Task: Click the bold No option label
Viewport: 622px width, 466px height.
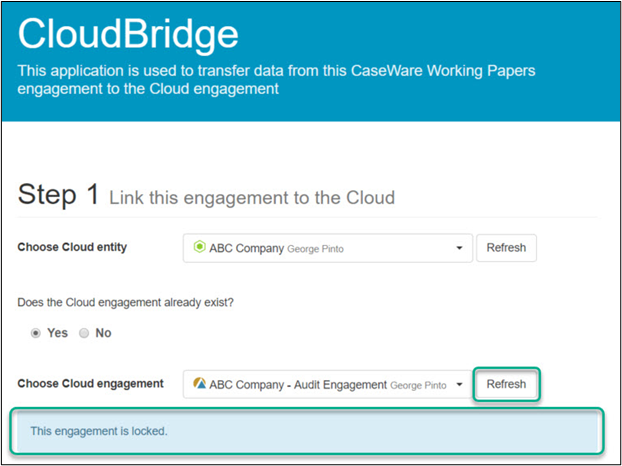Action: [103, 333]
